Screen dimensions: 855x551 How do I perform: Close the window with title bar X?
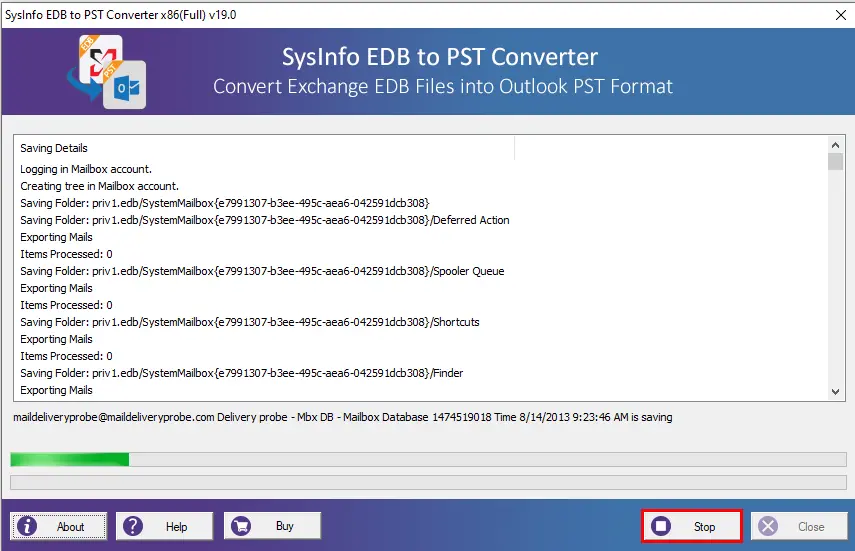[x=841, y=15]
